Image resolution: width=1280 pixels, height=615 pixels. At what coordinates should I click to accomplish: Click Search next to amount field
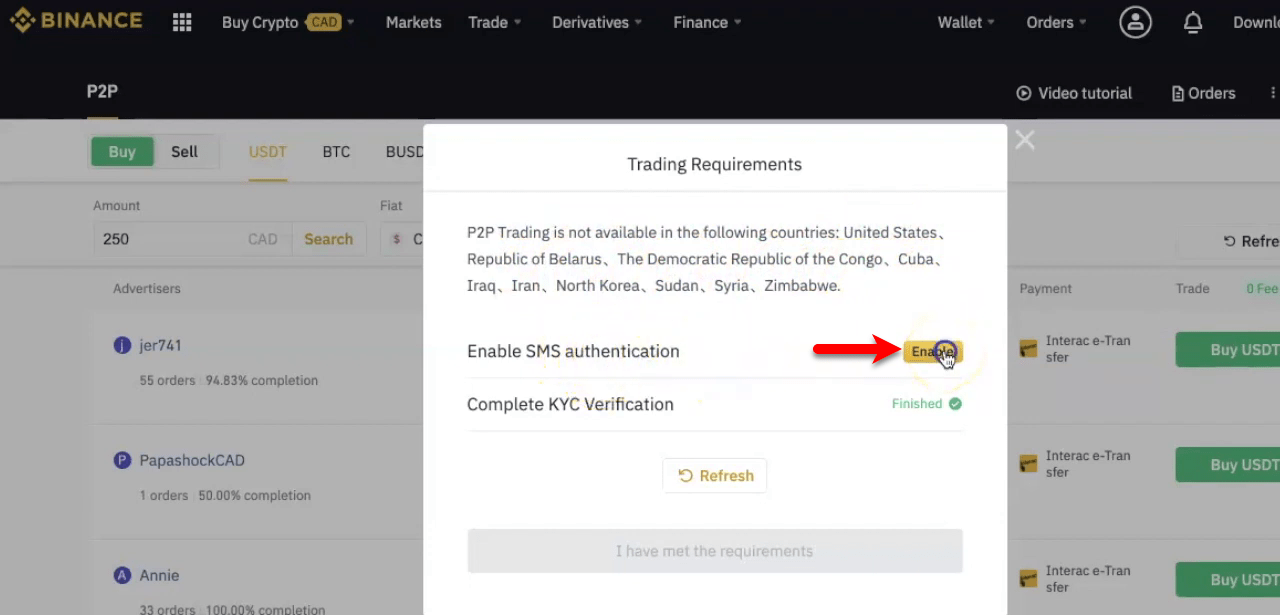[329, 239]
